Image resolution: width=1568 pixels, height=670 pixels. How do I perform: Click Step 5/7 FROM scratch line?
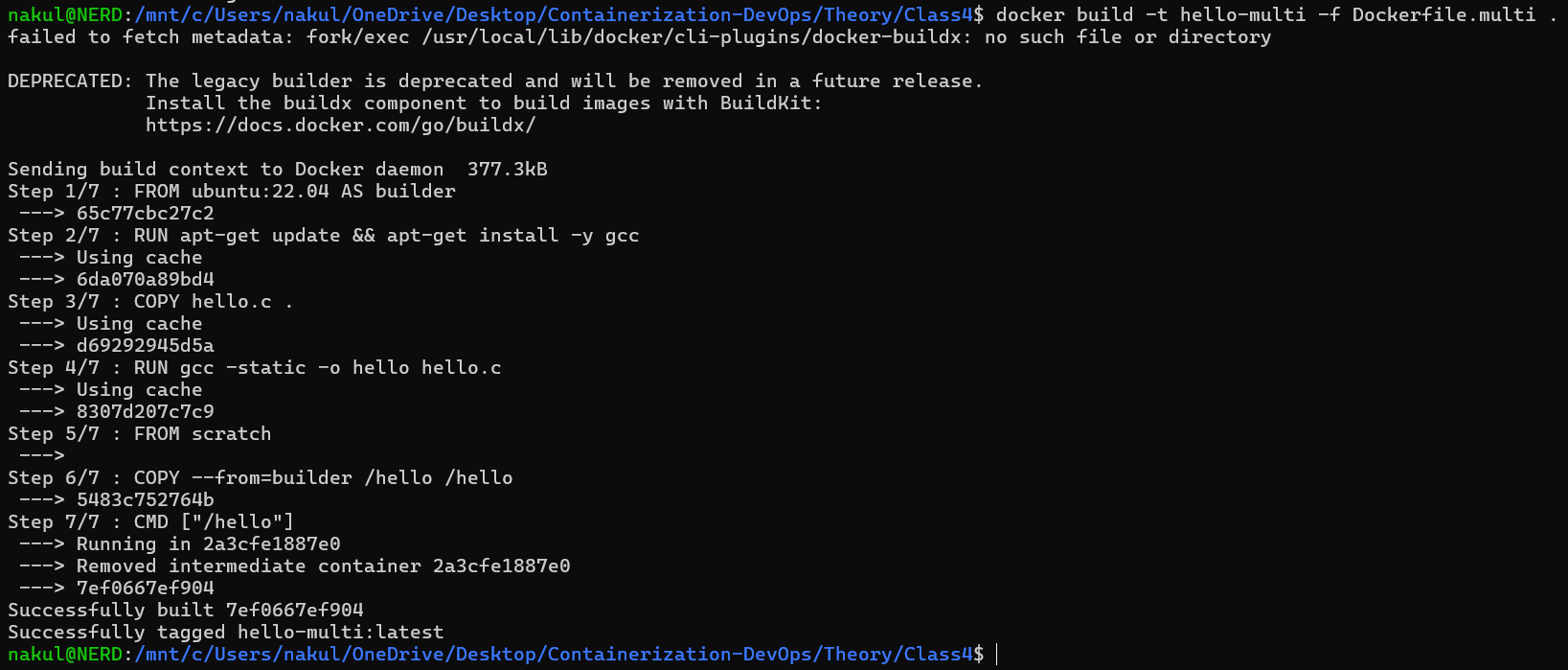[139, 434]
